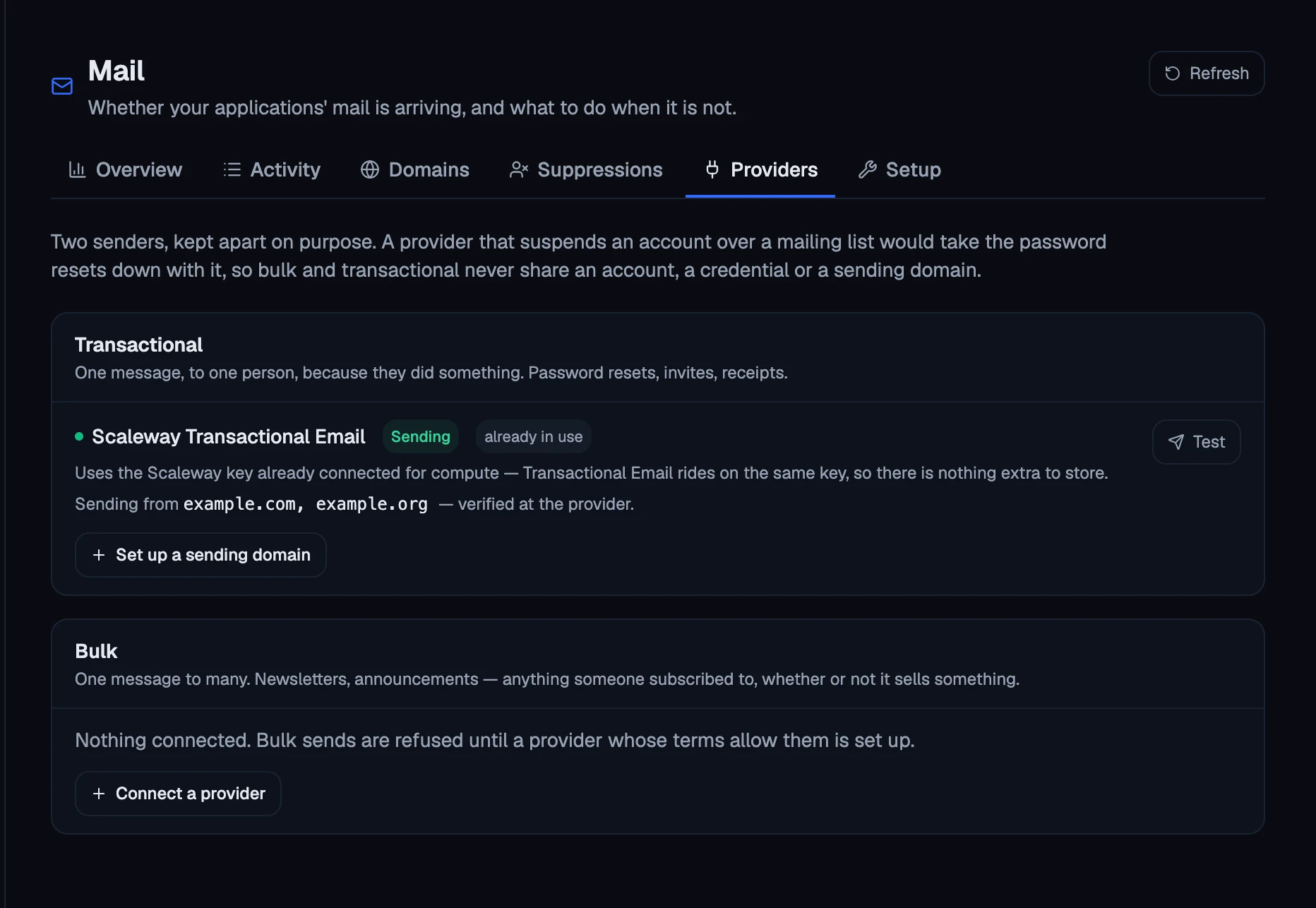Screen dimensions: 1316x908
Task: Set up a sending domain
Action: tap(201, 555)
